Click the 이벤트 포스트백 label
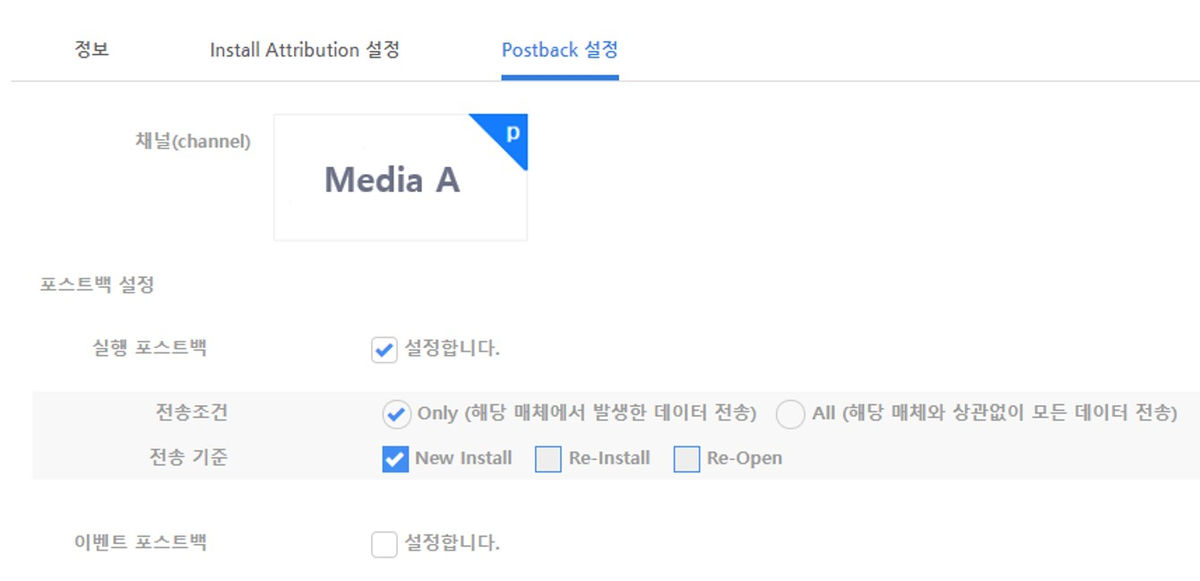Screen dimensions: 1200x581 click(141, 543)
